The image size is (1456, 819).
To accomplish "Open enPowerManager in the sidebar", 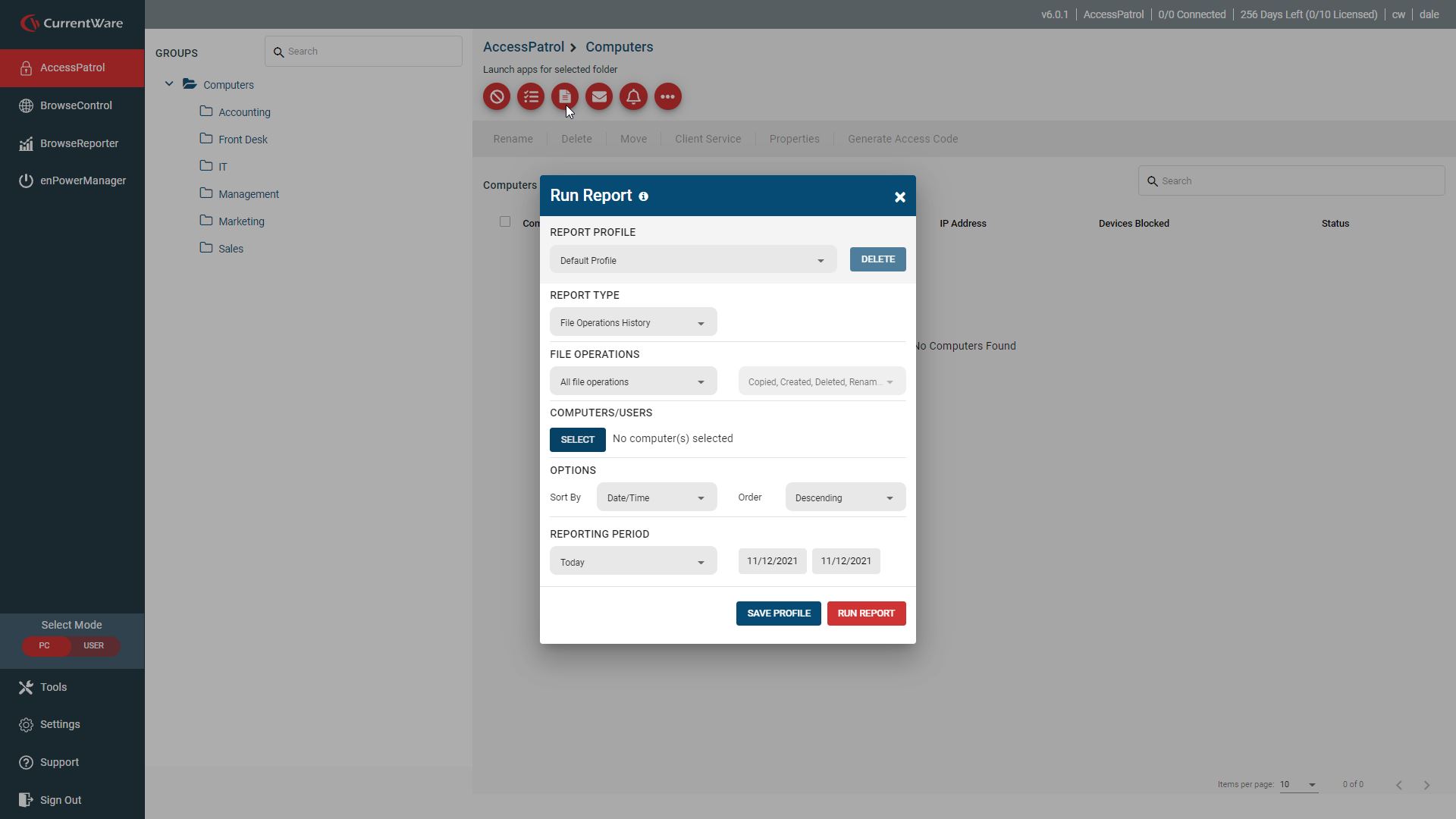I will 72,180.
